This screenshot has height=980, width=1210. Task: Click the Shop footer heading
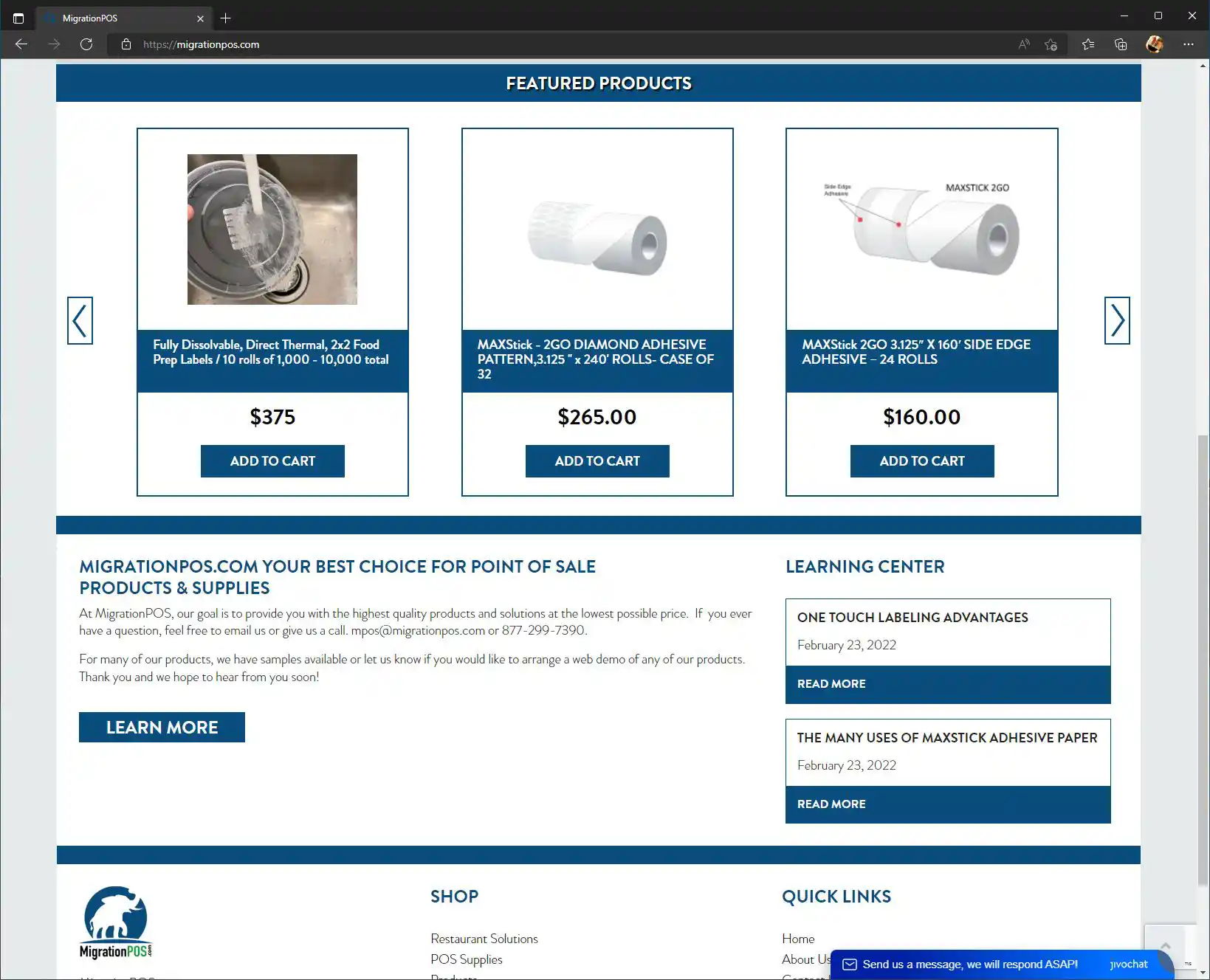pyautogui.click(x=455, y=897)
